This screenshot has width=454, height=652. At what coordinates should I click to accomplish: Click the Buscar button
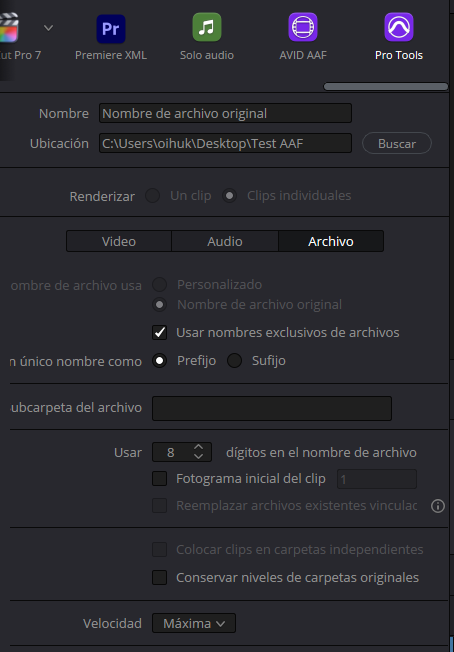pyautogui.click(x=397, y=143)
